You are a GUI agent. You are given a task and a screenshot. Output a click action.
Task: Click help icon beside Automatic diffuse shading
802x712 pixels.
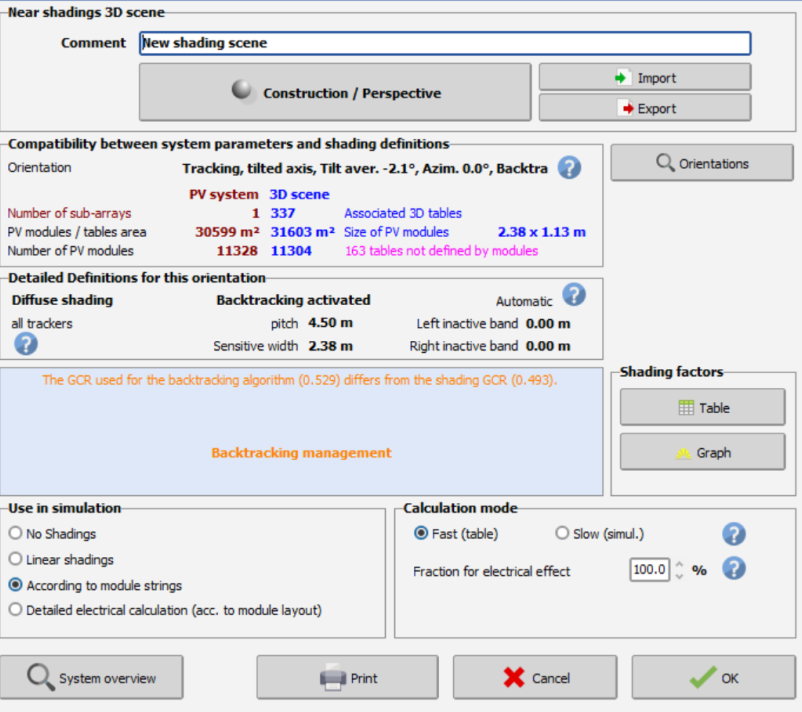573,295
